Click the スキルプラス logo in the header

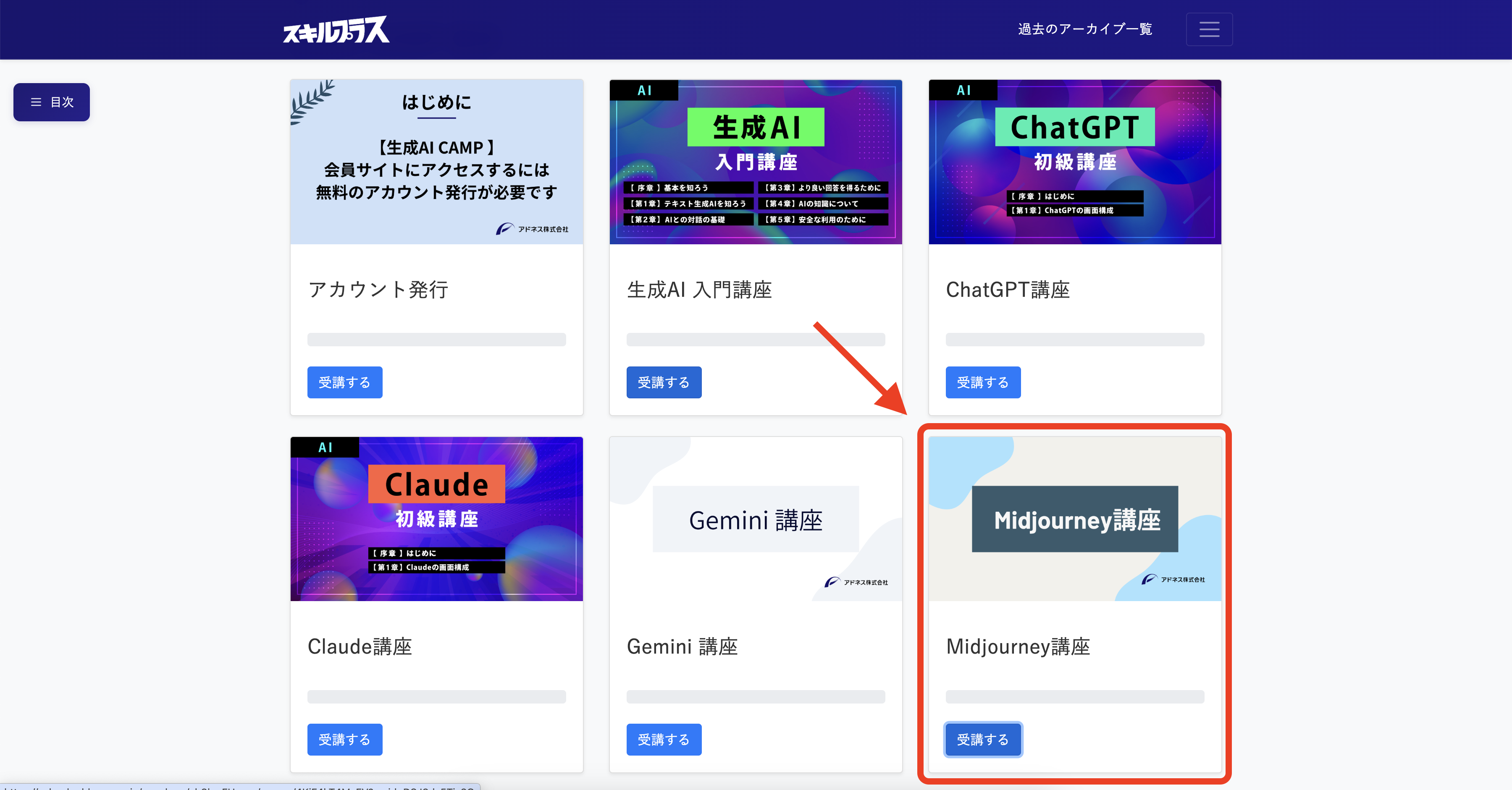click(x=336, y=29)
